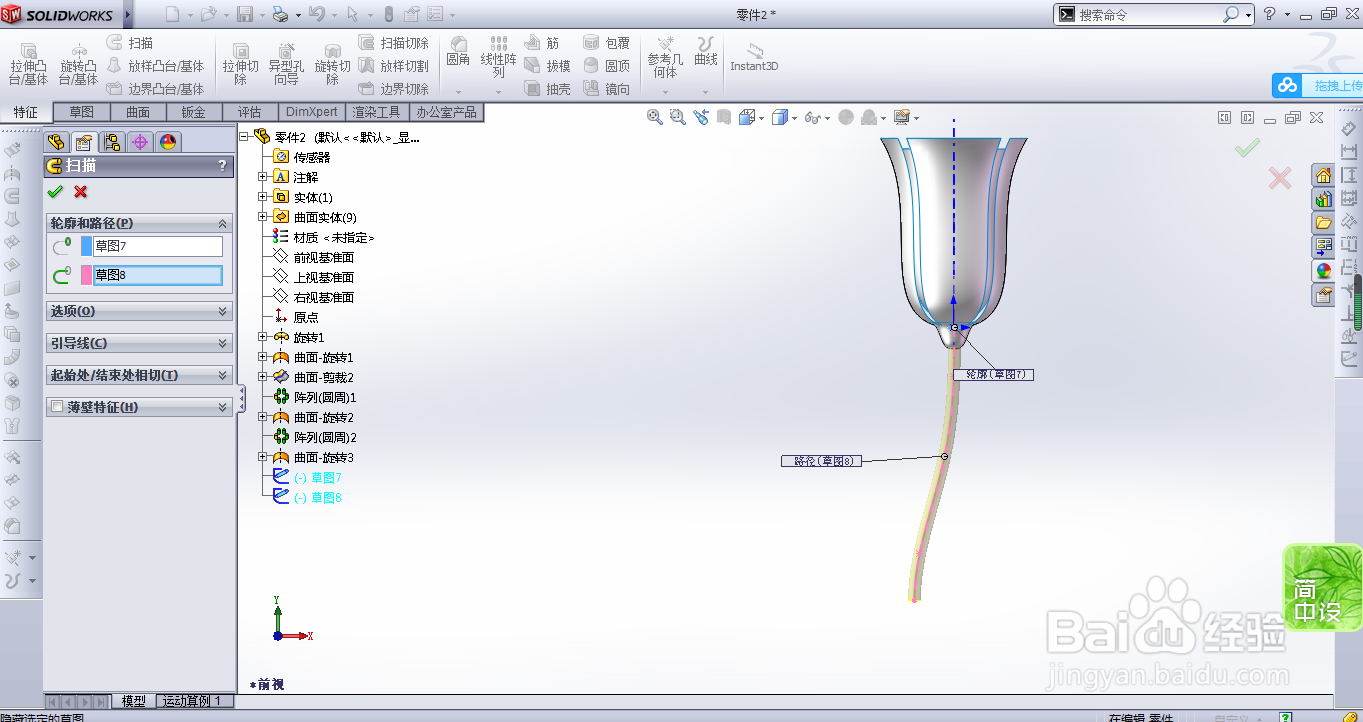1363x722 pixels.
Task: Toggle Instant3D mode
Action: [x=754, y=57]
